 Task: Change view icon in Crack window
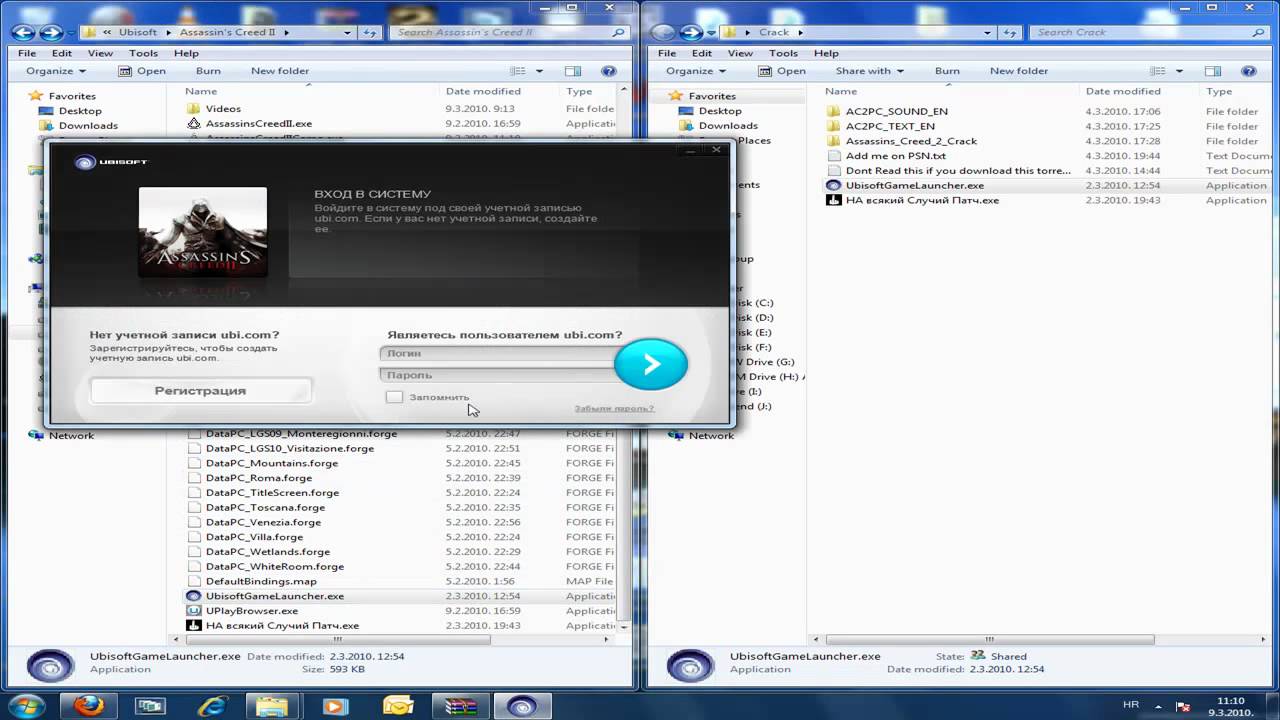pyautogui.click(x=1159, y=71)
